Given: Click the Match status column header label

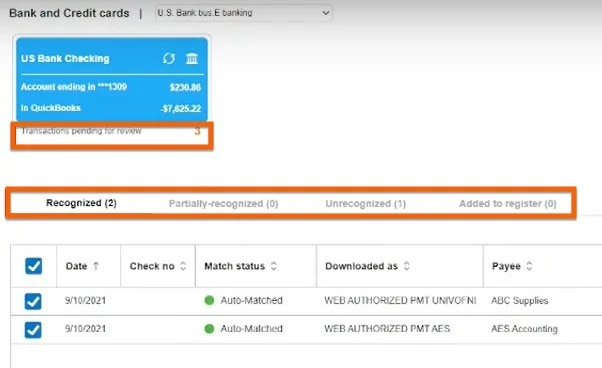Looking at the screenshot, I should (x=235, y=266).
